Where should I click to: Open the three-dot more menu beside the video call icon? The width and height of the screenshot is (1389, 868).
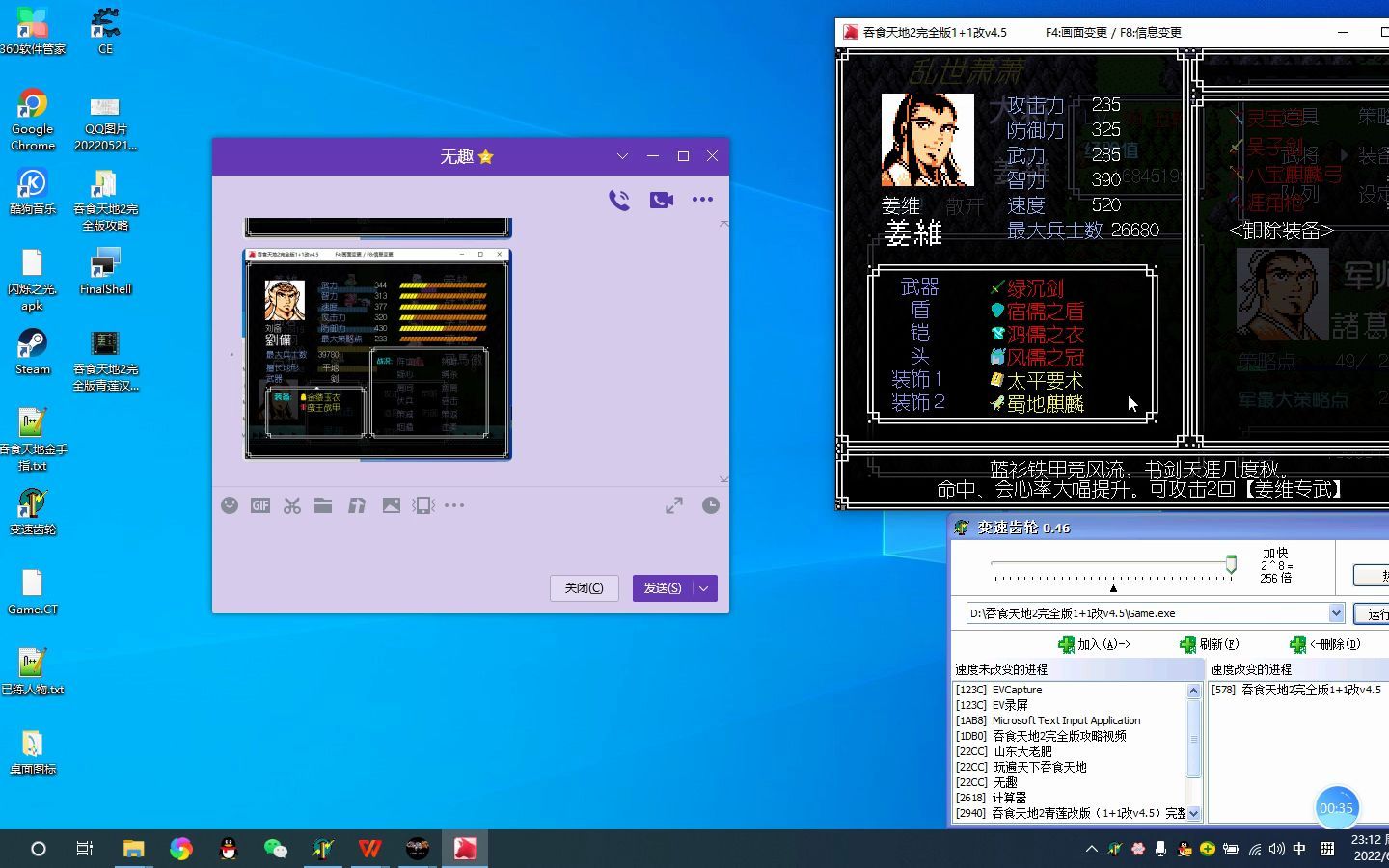pyautogui.click(x=702, y=200)
